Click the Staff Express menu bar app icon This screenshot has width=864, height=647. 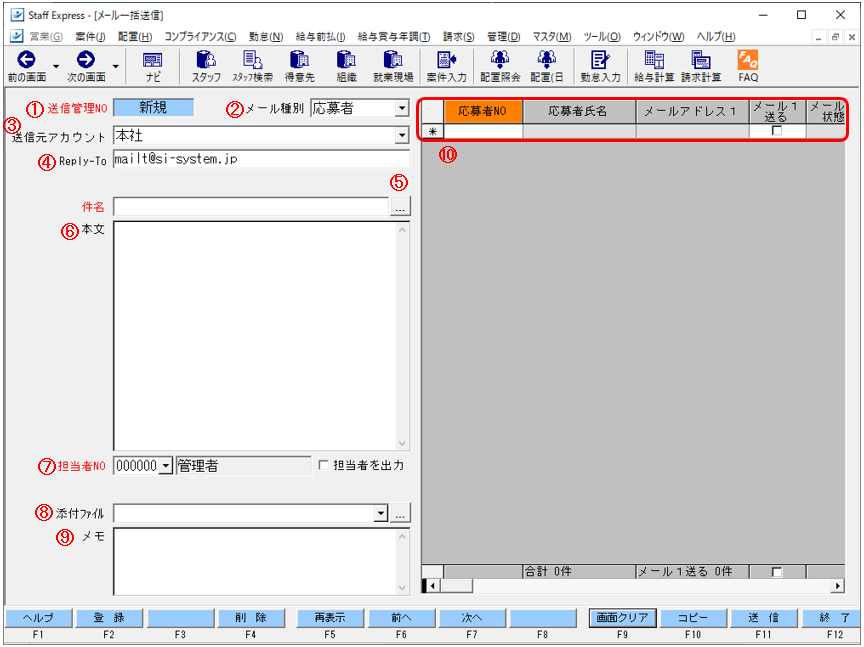(x=17, y=36)
